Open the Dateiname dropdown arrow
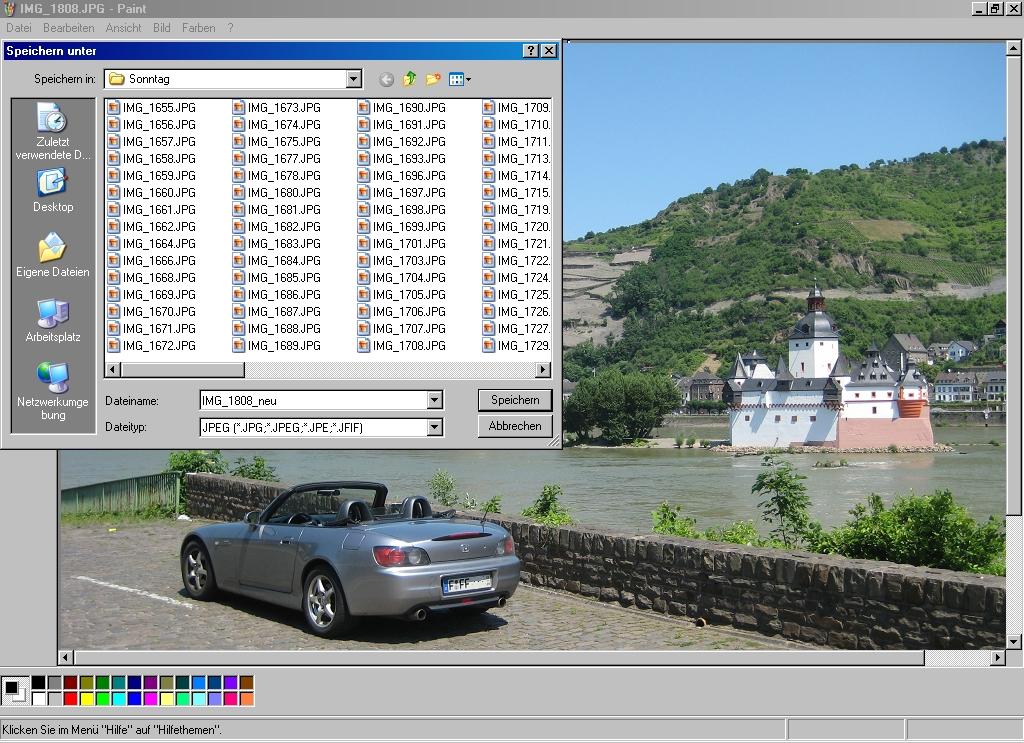Screen dimensions: 1024x743 434,400
